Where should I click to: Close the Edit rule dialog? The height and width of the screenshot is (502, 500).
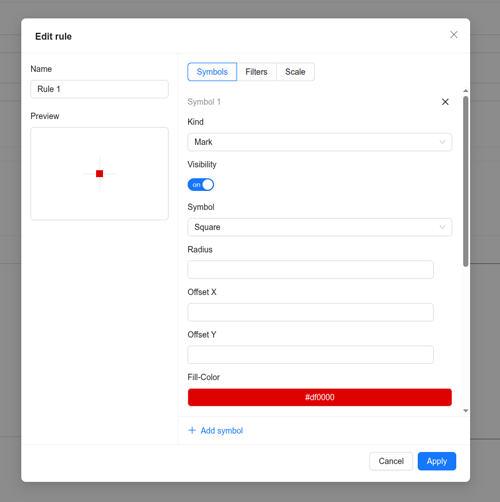(454, 35)
